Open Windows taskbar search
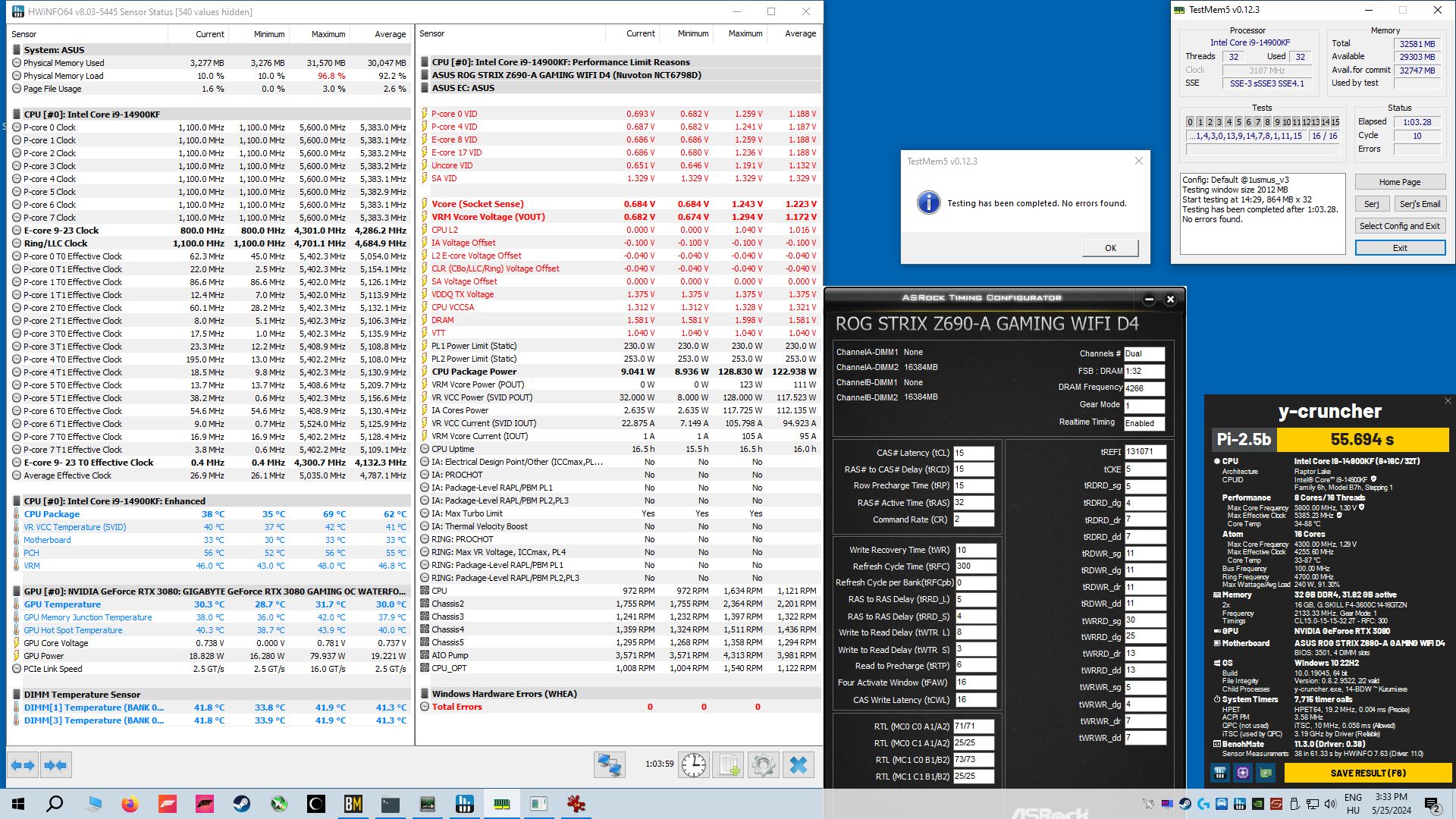 click(x=55, y=804)
